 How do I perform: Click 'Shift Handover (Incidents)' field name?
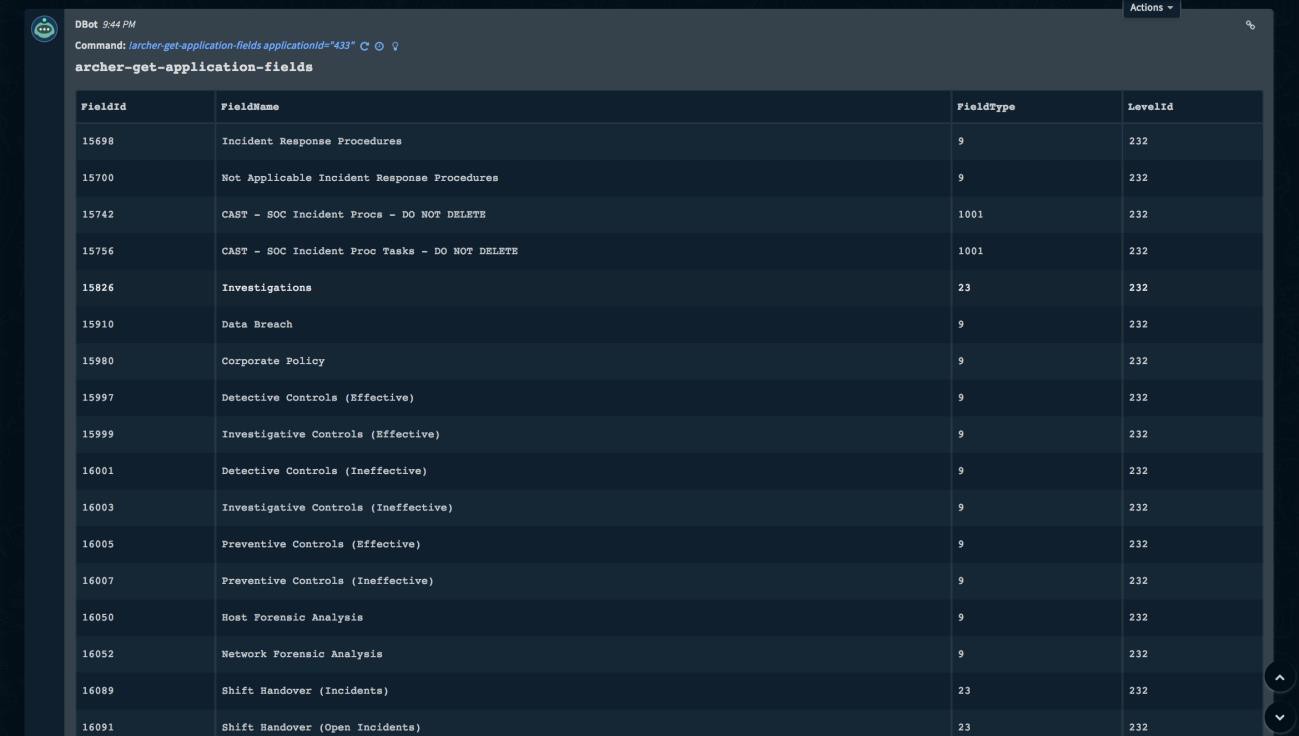click(x=305, y=691)
